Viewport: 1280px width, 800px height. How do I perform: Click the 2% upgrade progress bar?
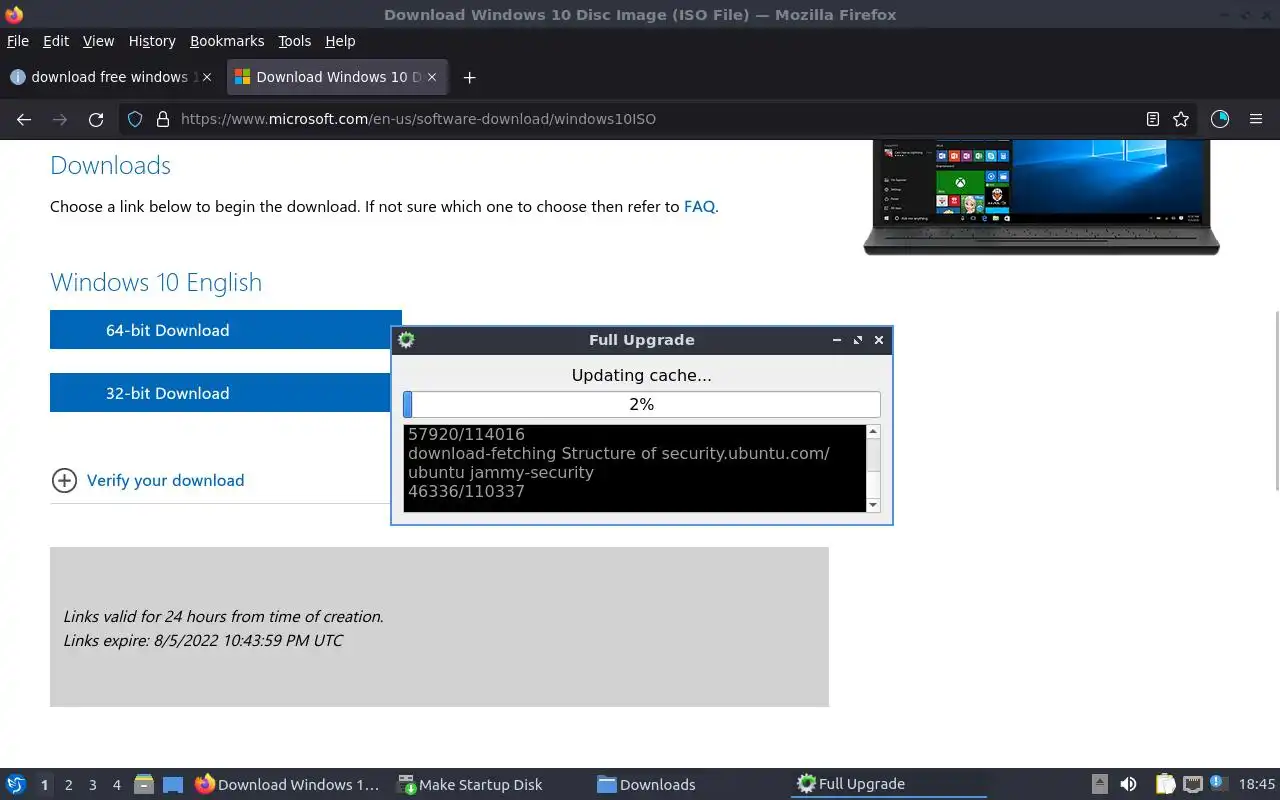[642, 404]
